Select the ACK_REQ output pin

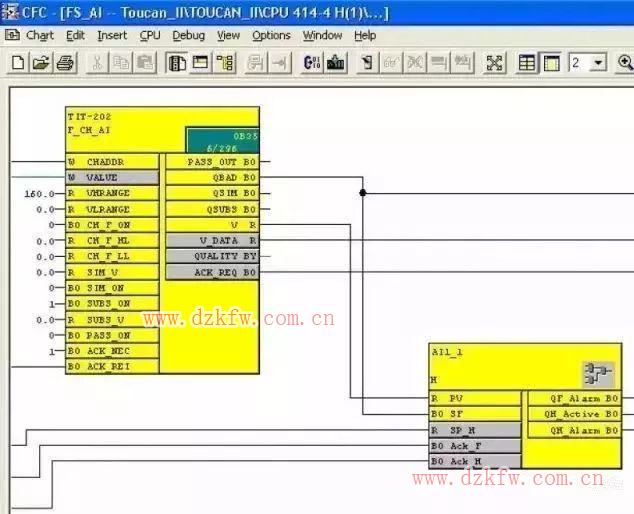[212, 272]
